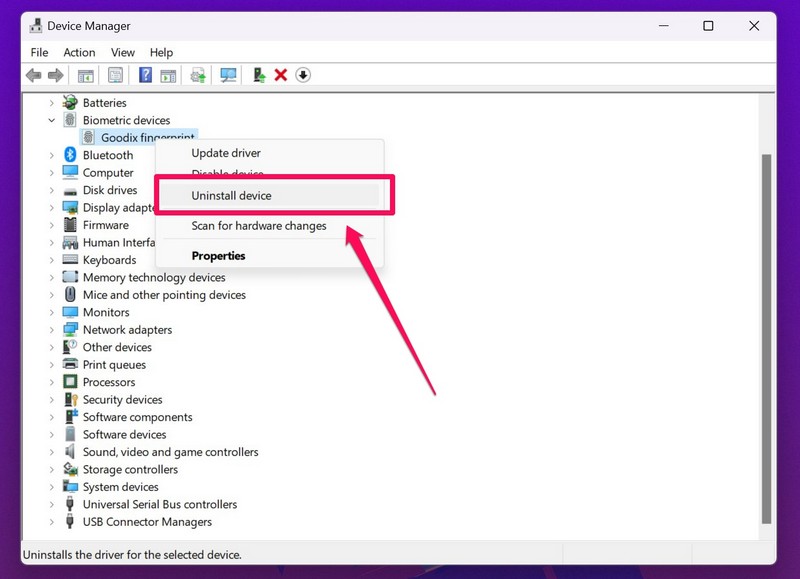Maximize the Device Manager window

708,26
